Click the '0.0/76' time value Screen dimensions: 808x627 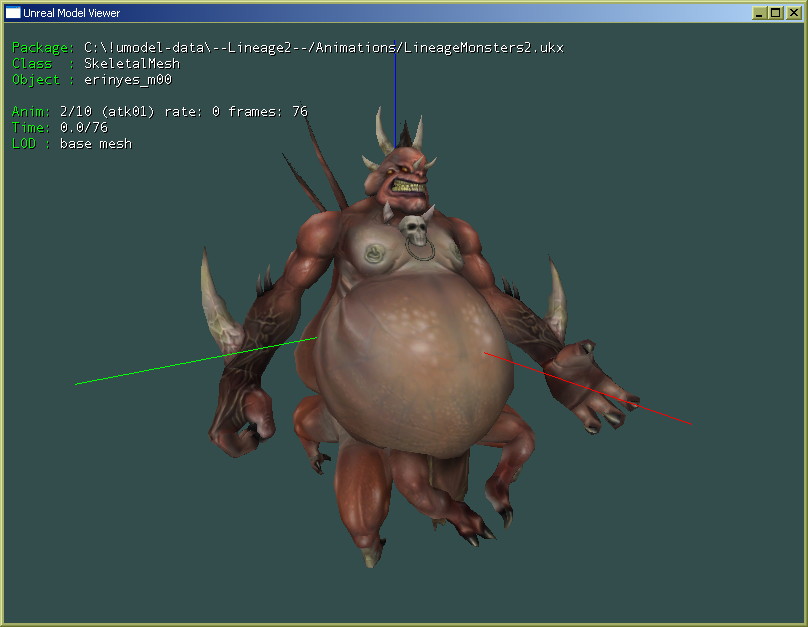84,127
